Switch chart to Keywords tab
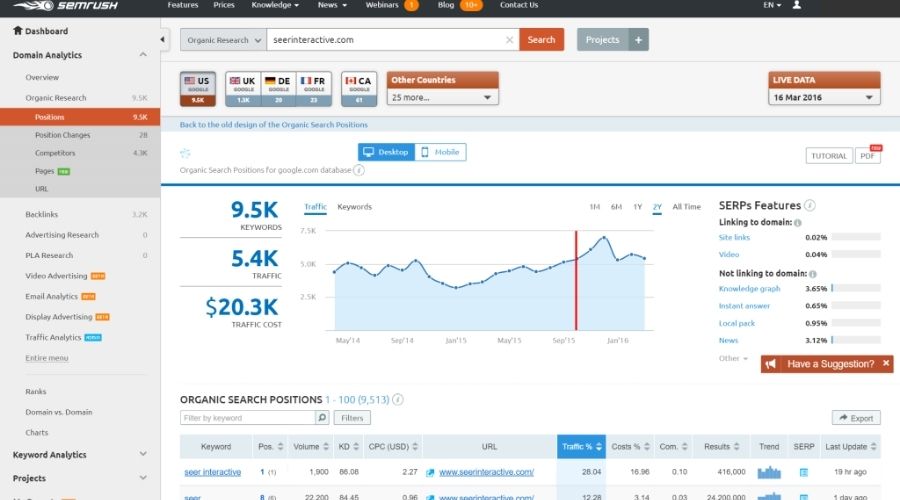Image resolution: width=900 pixels, height=500 pixels. pos(354,207)
